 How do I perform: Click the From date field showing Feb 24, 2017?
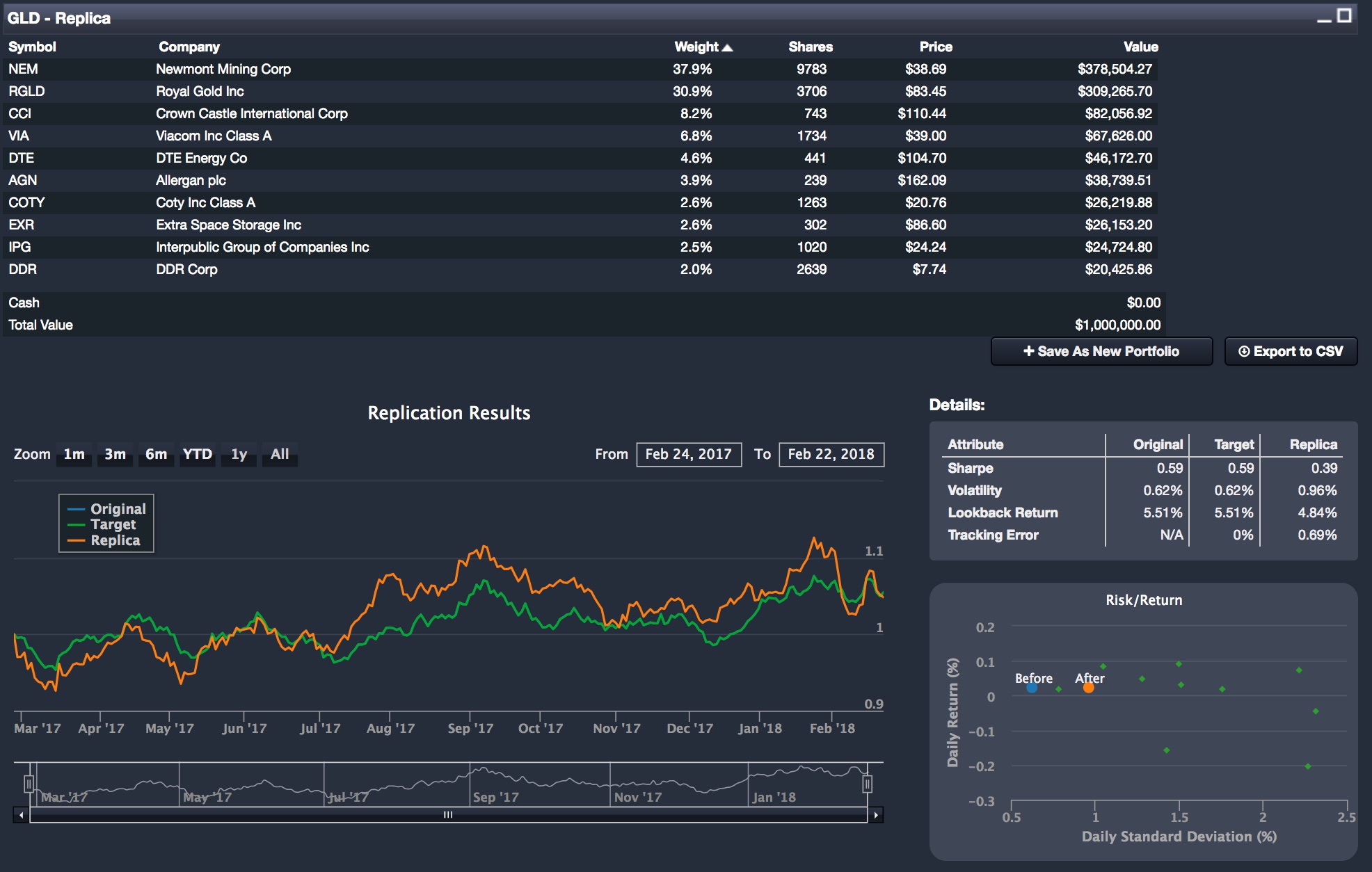687,453
